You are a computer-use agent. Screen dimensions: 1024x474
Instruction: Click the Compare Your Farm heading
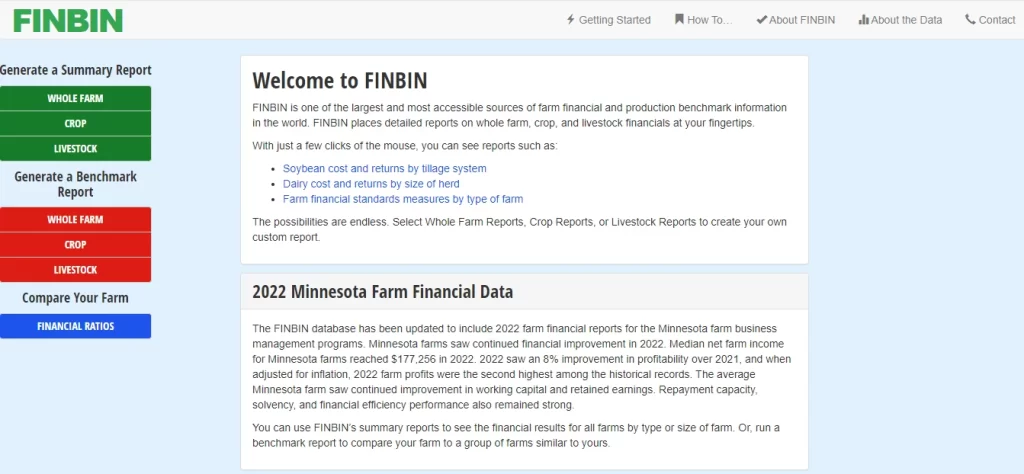coord(75,298)
